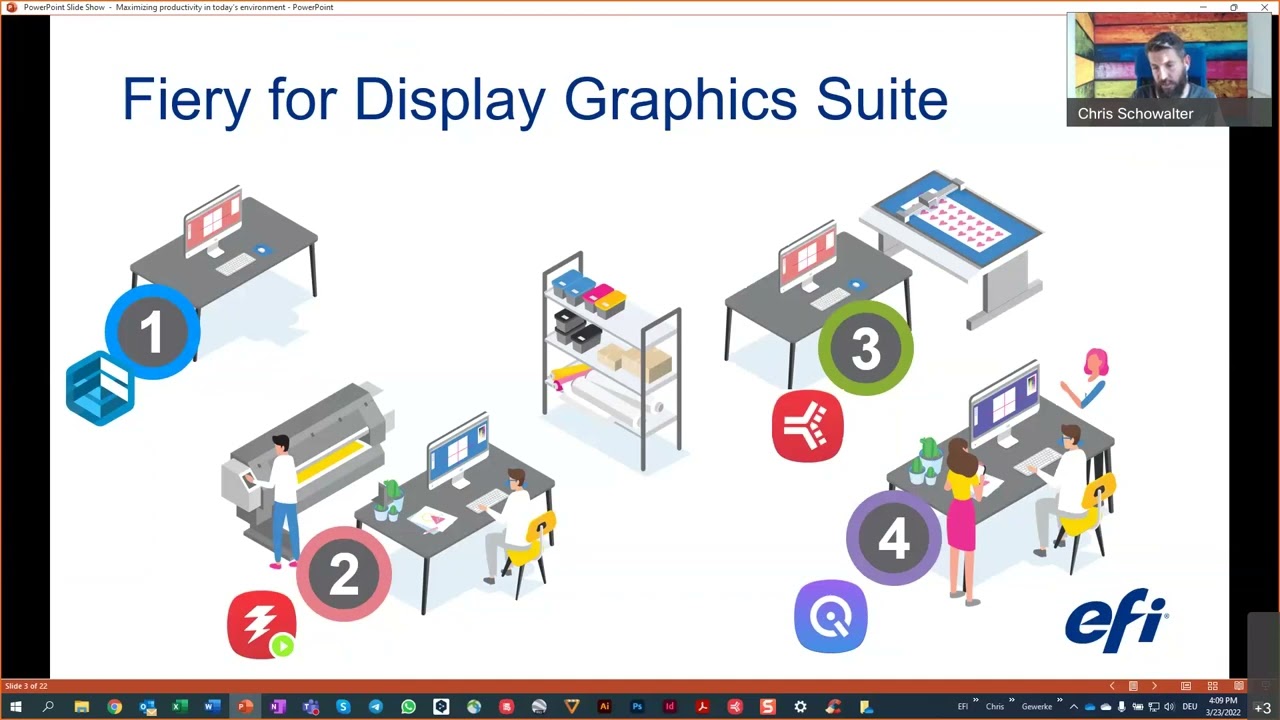Open Adobe InDesign from the taskbar
The height and width of the screenshot is (720, 1280).
(670, 707)
